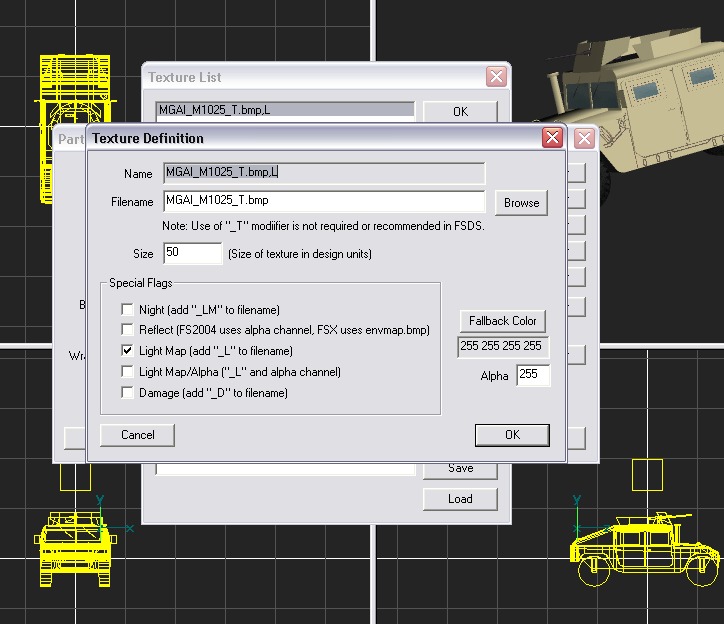Click the Browse button for filename
Image resolution: width=724 pixels, height=624 pixels.
tap(521, 202)
